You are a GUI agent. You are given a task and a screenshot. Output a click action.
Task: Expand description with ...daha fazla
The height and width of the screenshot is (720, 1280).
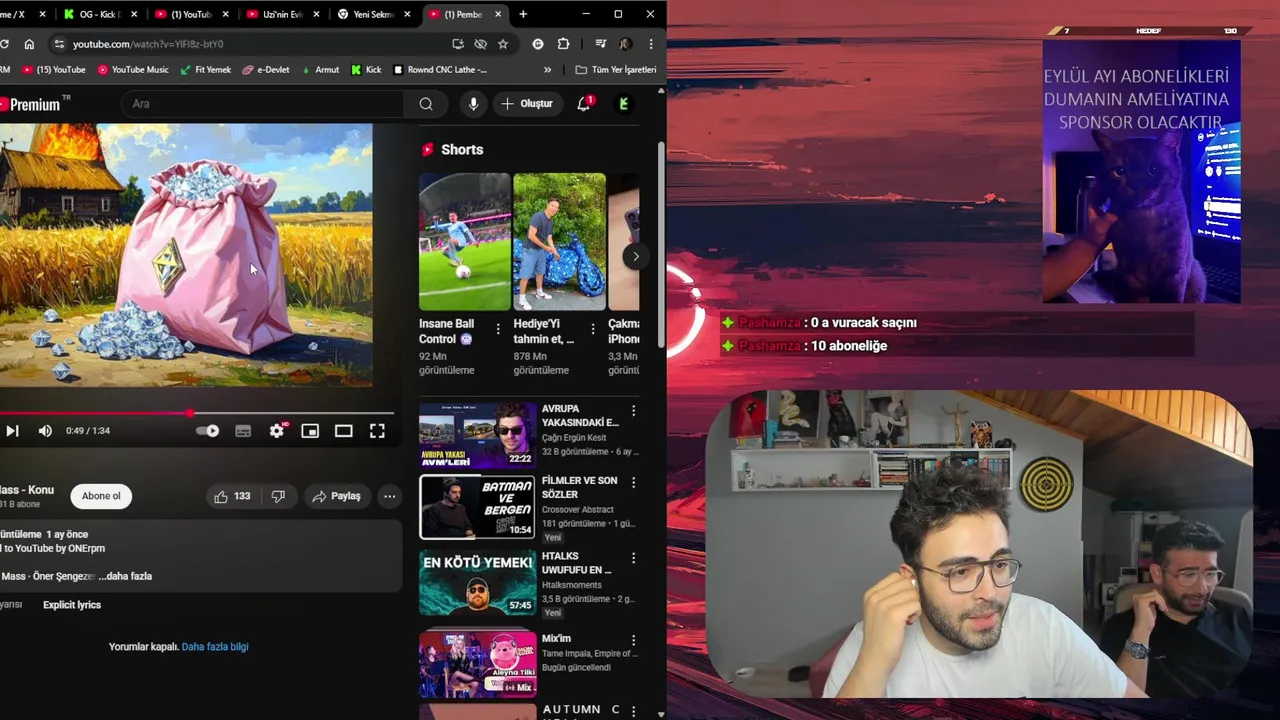(x=126, y=576)
